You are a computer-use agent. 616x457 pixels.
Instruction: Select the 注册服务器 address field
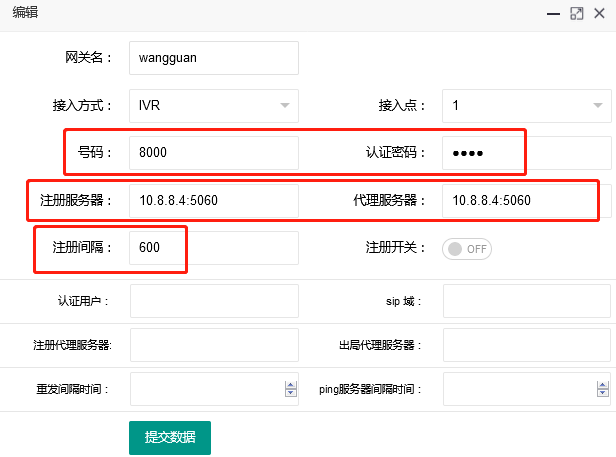click(x=213, y=201)
